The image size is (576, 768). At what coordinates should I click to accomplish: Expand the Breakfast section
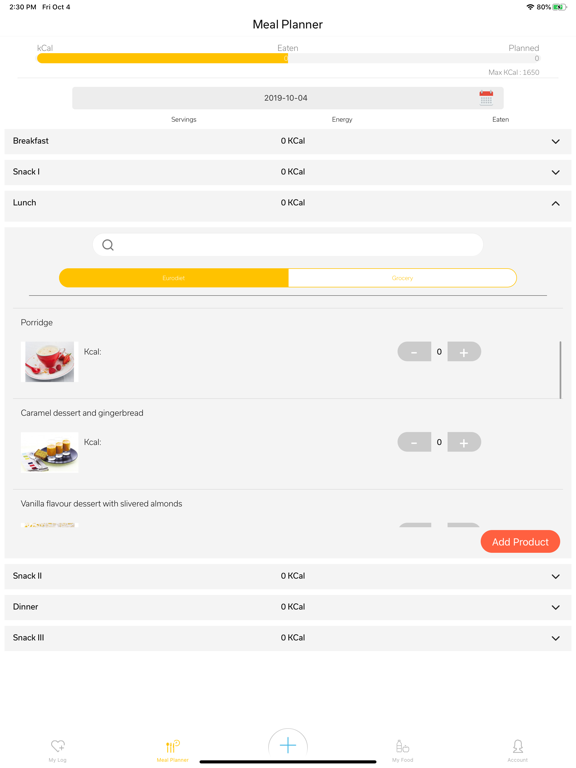coord(288,141)
